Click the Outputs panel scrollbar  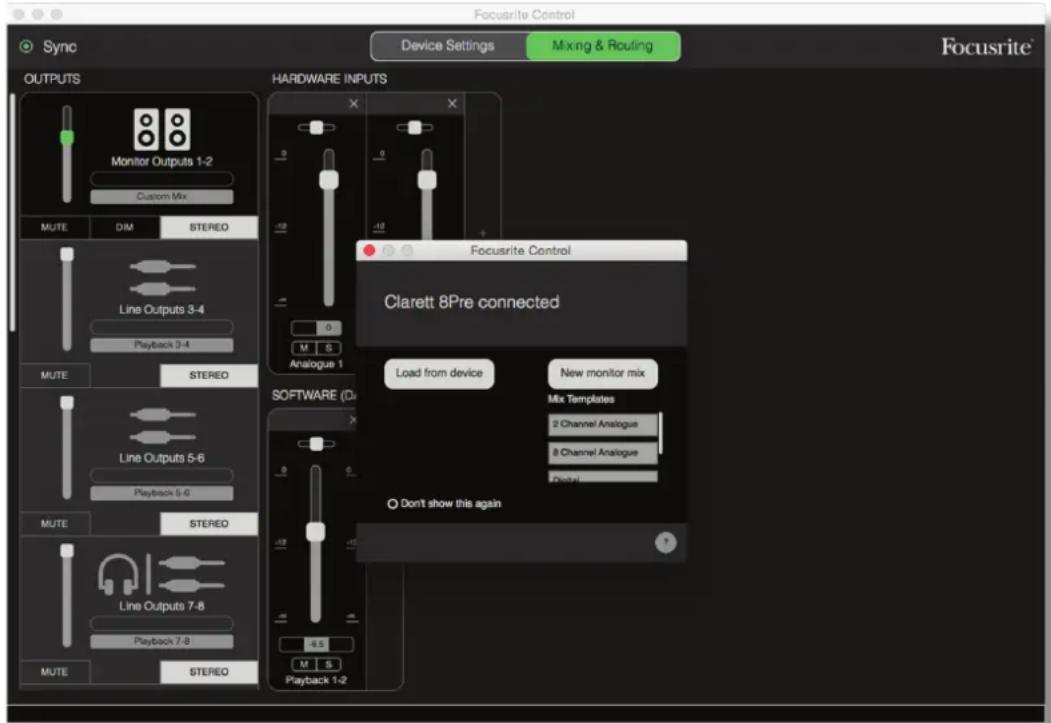pyautogui.click(x=12, y=212)
